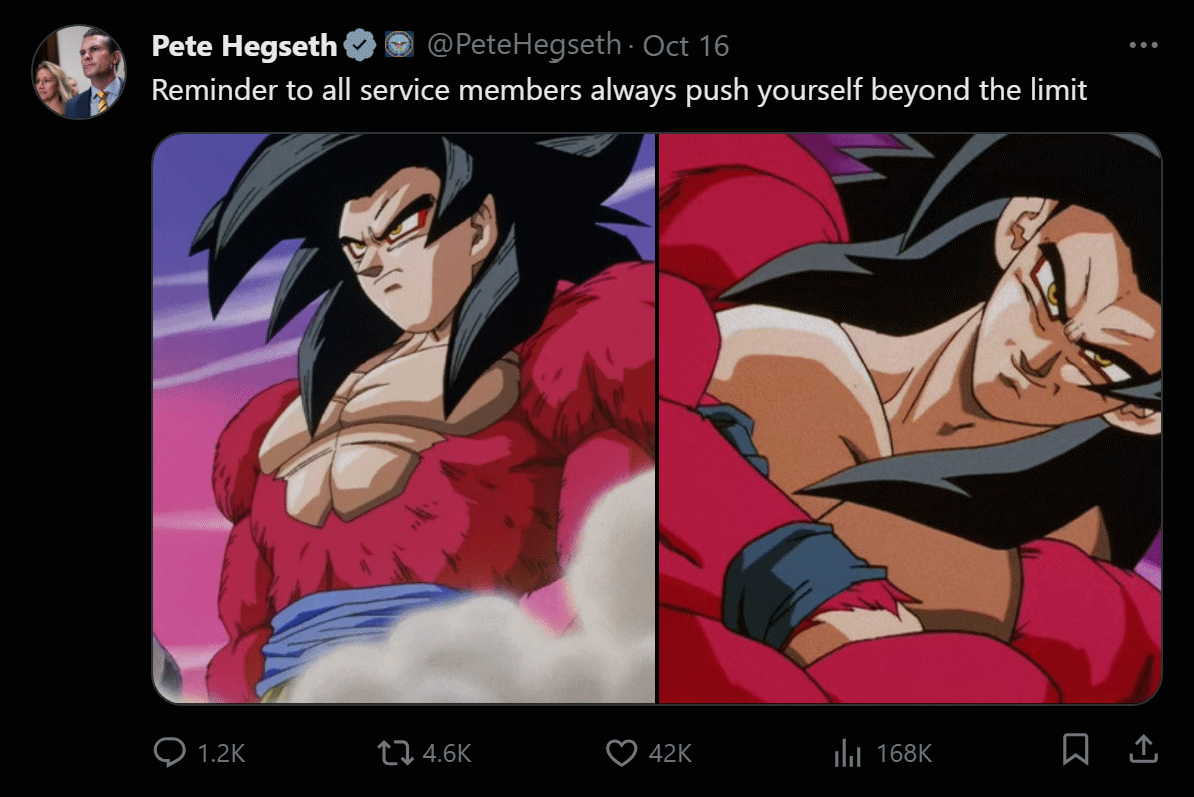
Task: Click the tweet text about service members
Action: point(619,90)
